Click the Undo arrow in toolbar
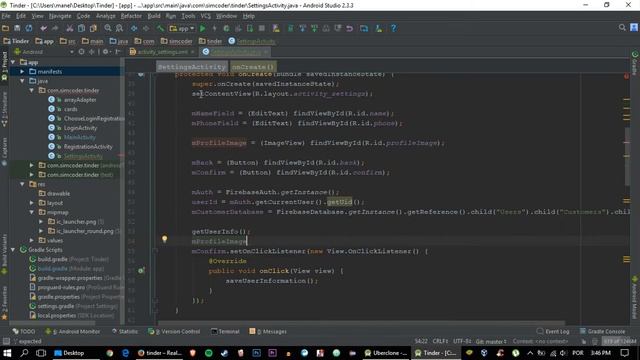The width and height of the screenshot is (640, 360). [43, 29]
